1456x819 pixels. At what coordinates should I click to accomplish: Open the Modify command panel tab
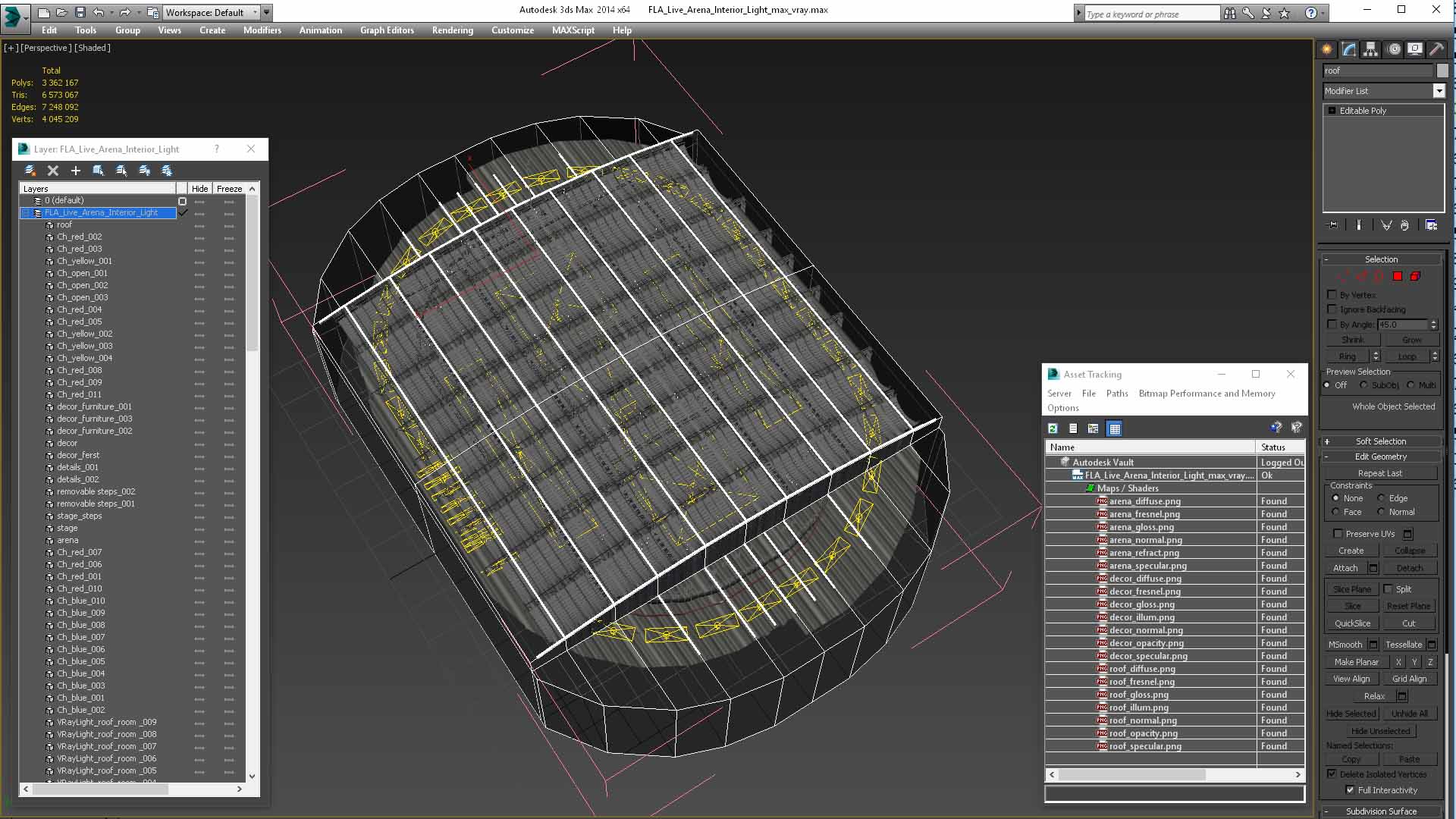pos(1349,49)
